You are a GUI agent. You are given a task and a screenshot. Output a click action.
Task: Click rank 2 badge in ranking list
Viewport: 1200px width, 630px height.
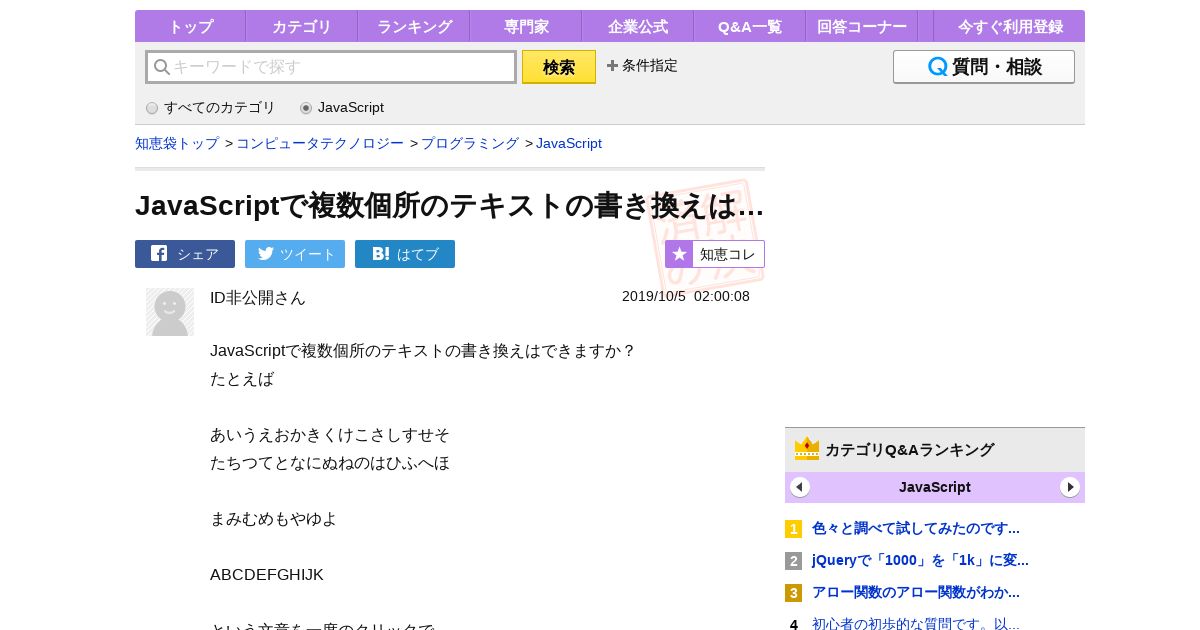[x=793, y=561]
